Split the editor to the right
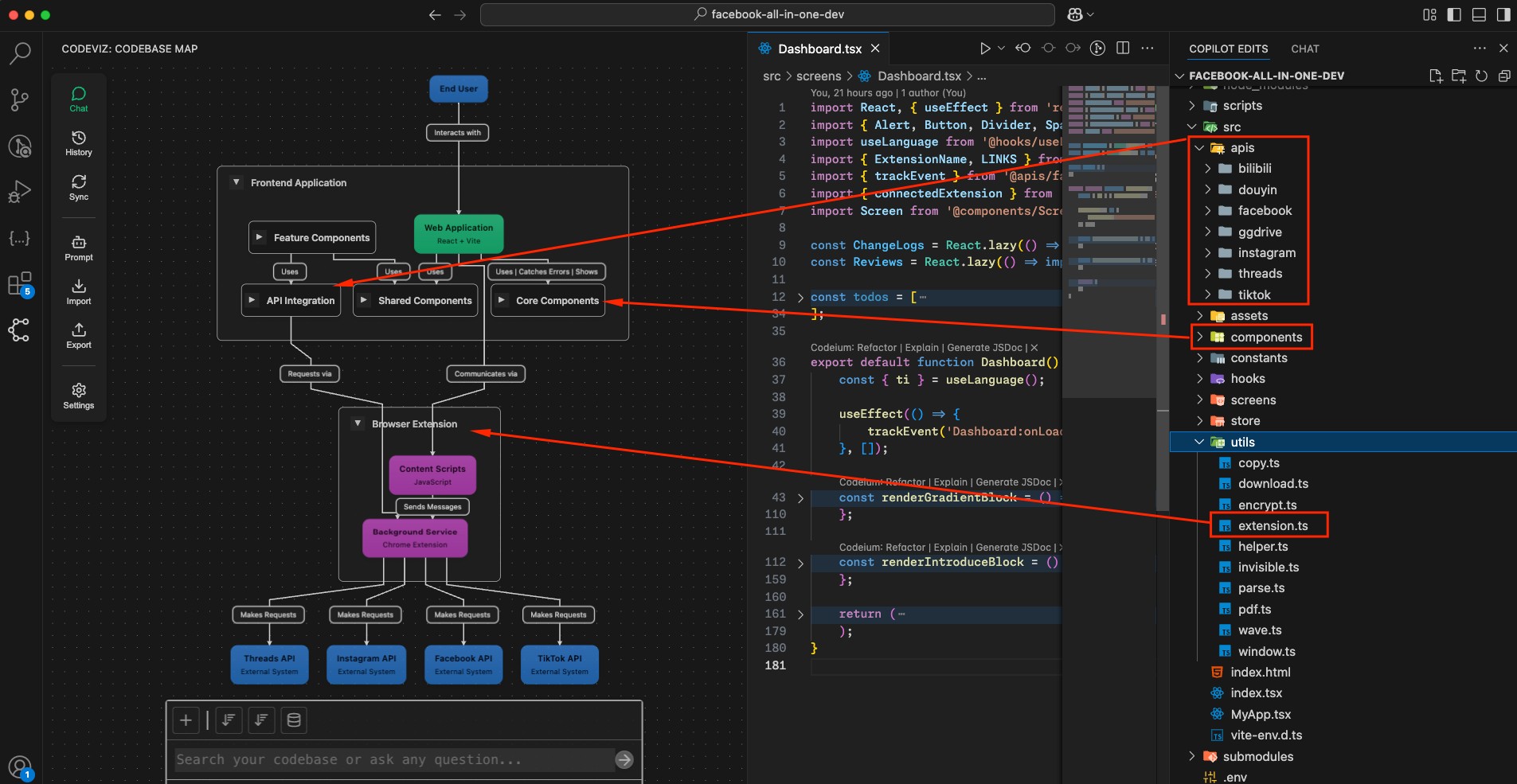This screenshot has height=784, width=1517. (x=1123, y=49)
